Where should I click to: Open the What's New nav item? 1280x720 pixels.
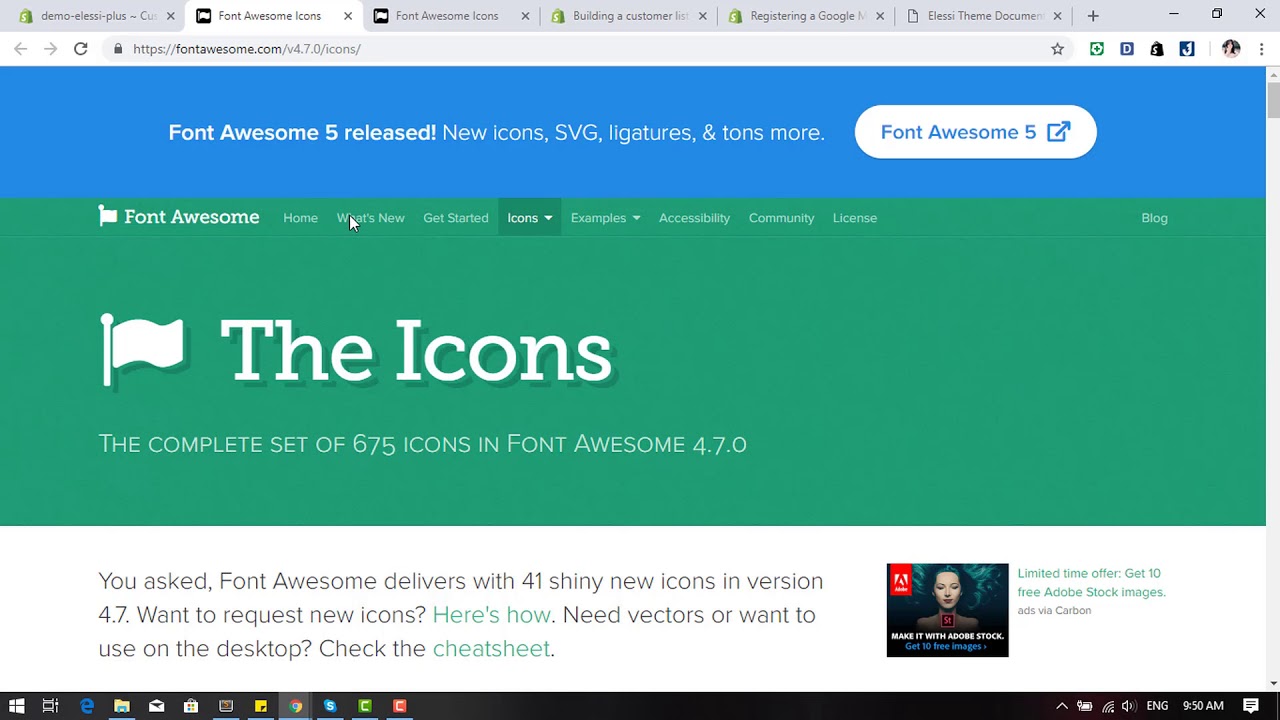(371, 218)
